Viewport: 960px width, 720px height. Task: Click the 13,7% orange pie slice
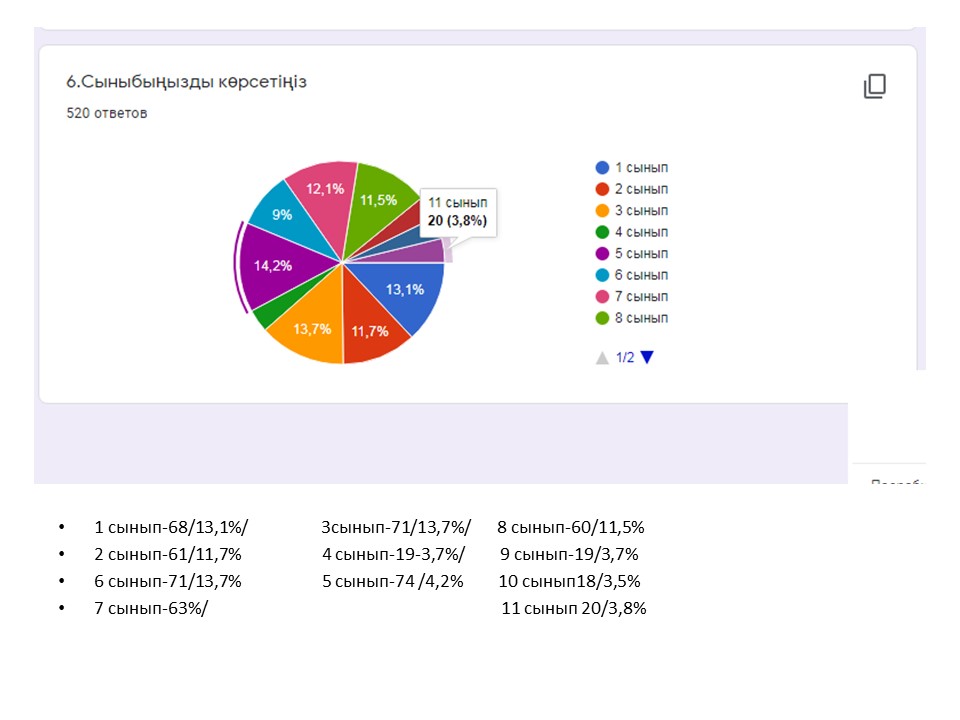point(309,330)
